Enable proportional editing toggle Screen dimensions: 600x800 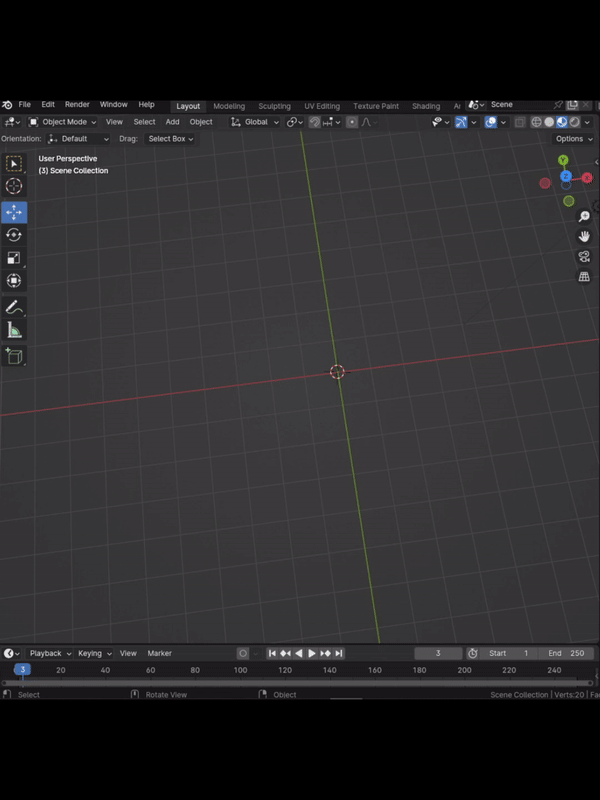352,122
